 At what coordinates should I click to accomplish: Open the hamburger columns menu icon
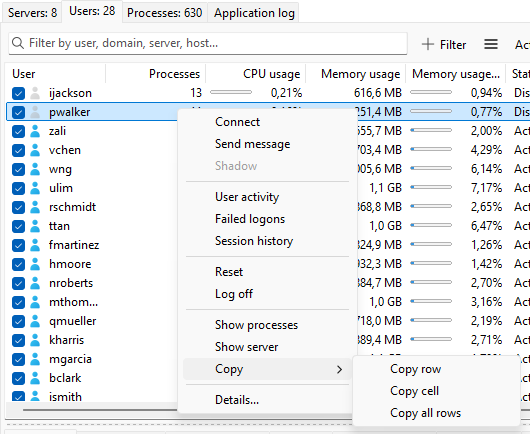click(x=490, y=44)
